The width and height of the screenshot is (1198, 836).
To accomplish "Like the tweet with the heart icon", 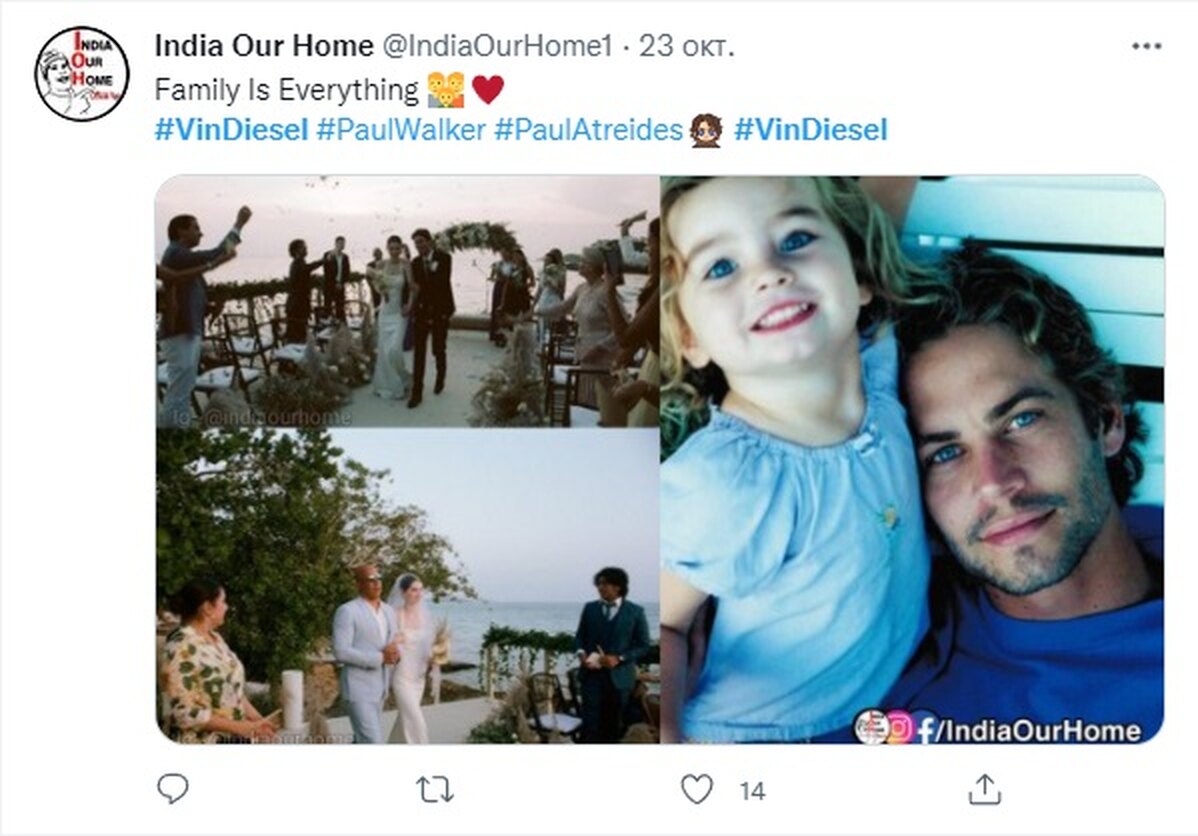I will click(x=697, y=789).
